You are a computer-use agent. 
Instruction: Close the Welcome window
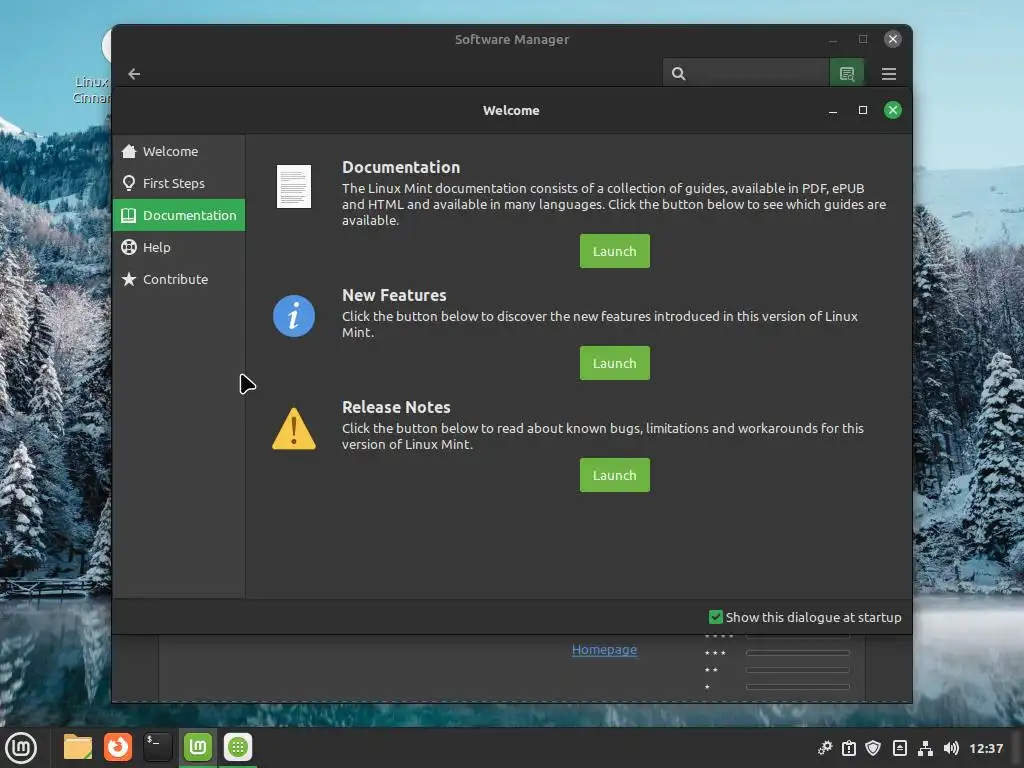pos(893,110)
